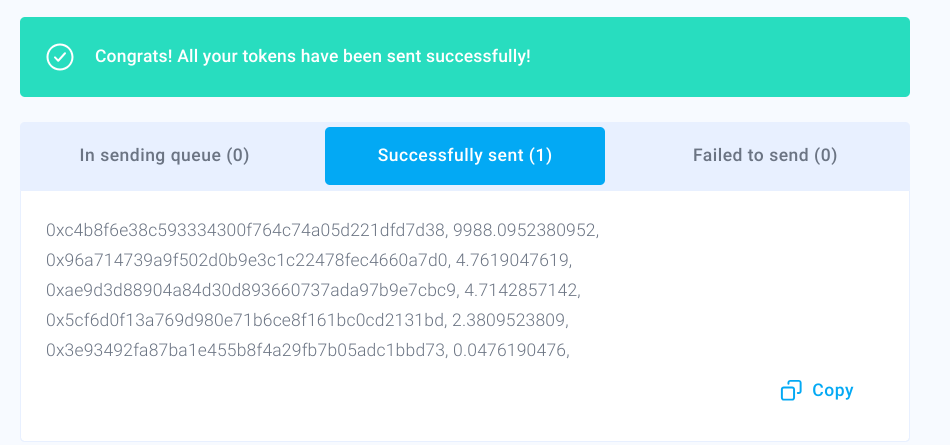The width and height of the screenshot is (950, 445).
Task: Click the address starting with 0xc4b8f6e38c
Action: pyautogui.click(x=245, y=230)
